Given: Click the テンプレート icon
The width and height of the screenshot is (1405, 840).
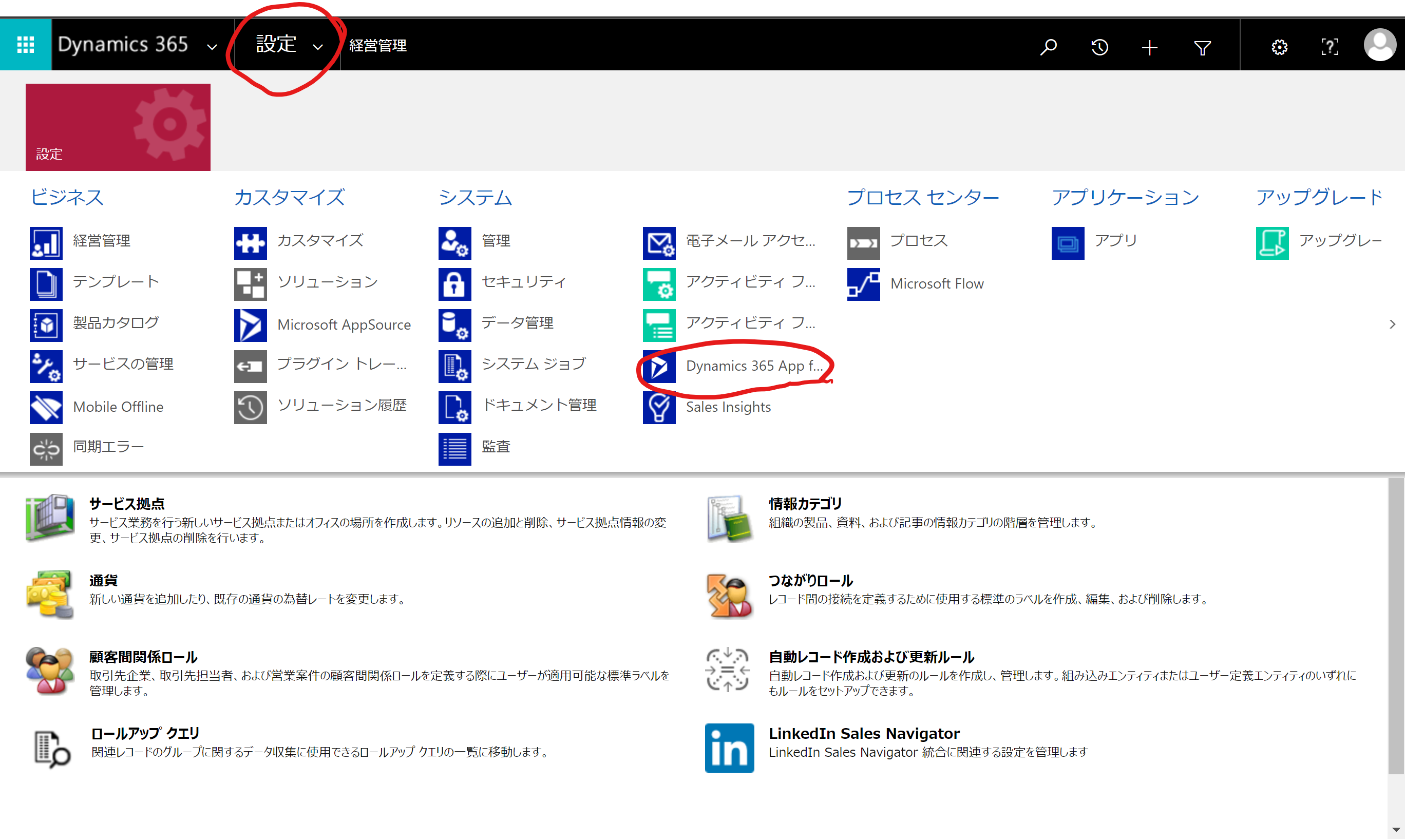Looking at the screenshot, I should tap(46, 283).
